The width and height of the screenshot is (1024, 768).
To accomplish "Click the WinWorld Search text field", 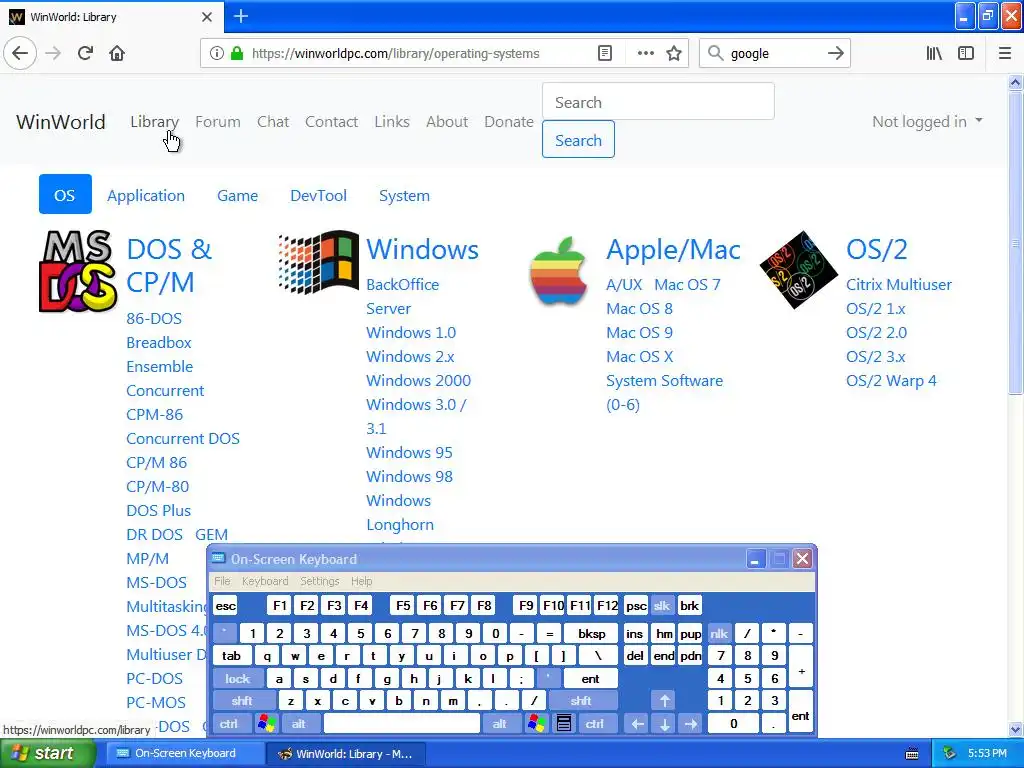I will coord(658,102).
